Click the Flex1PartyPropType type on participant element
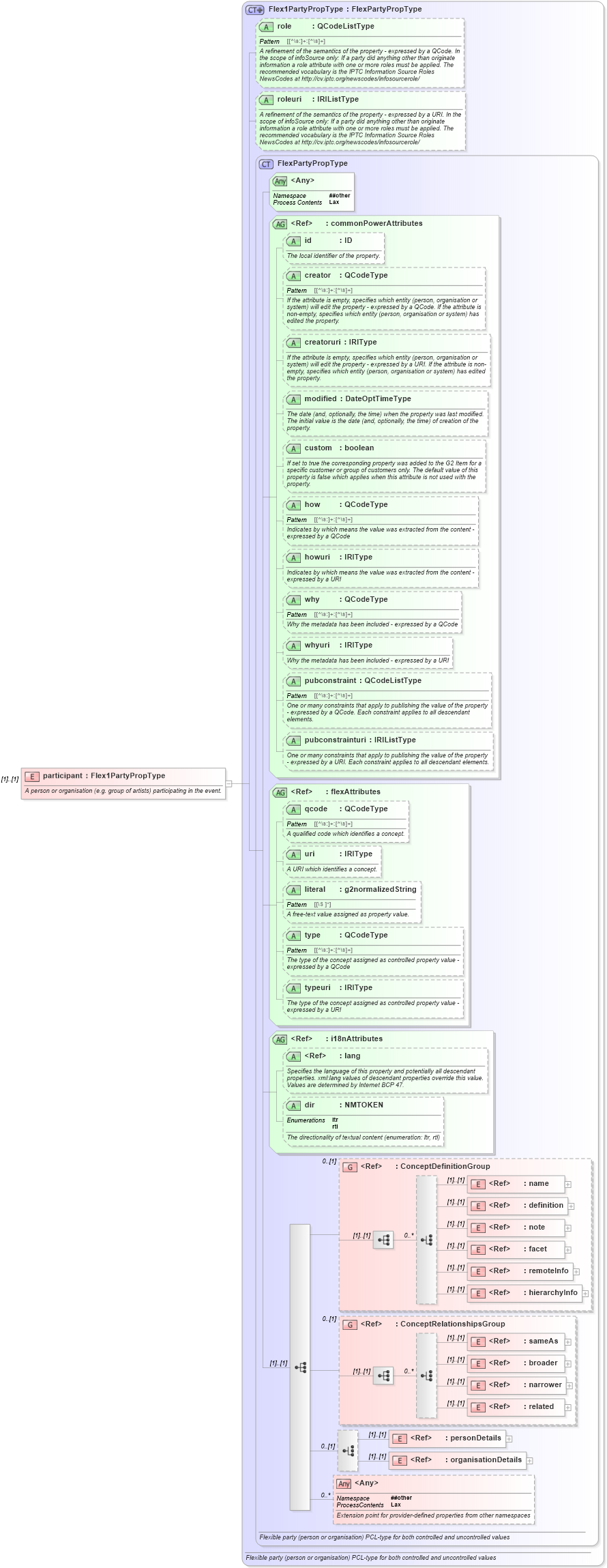 [x=128, y=776]
